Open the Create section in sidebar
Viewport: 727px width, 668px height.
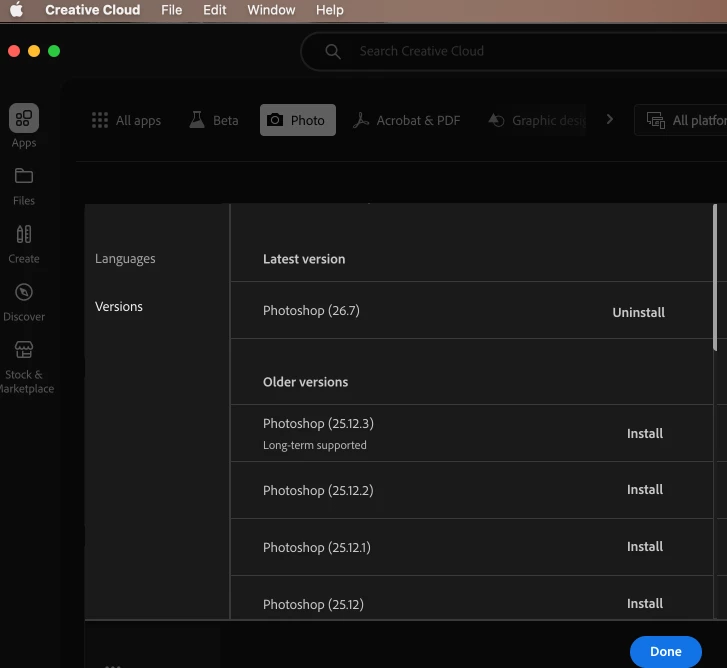coord(24,245)
